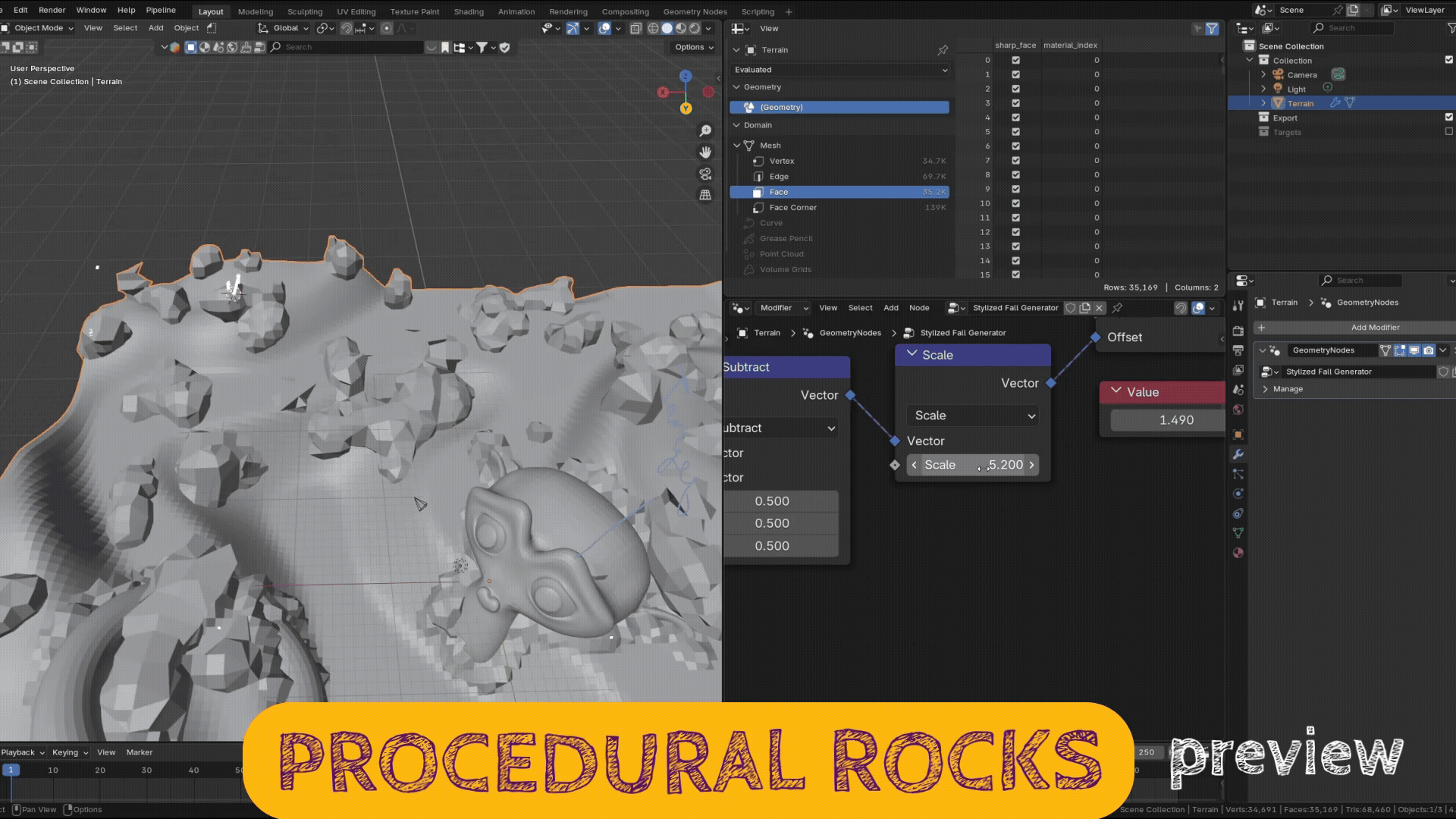Switch to the Shading workspace tab
This screenshot has height=819, width=1456.
point(468,11)
